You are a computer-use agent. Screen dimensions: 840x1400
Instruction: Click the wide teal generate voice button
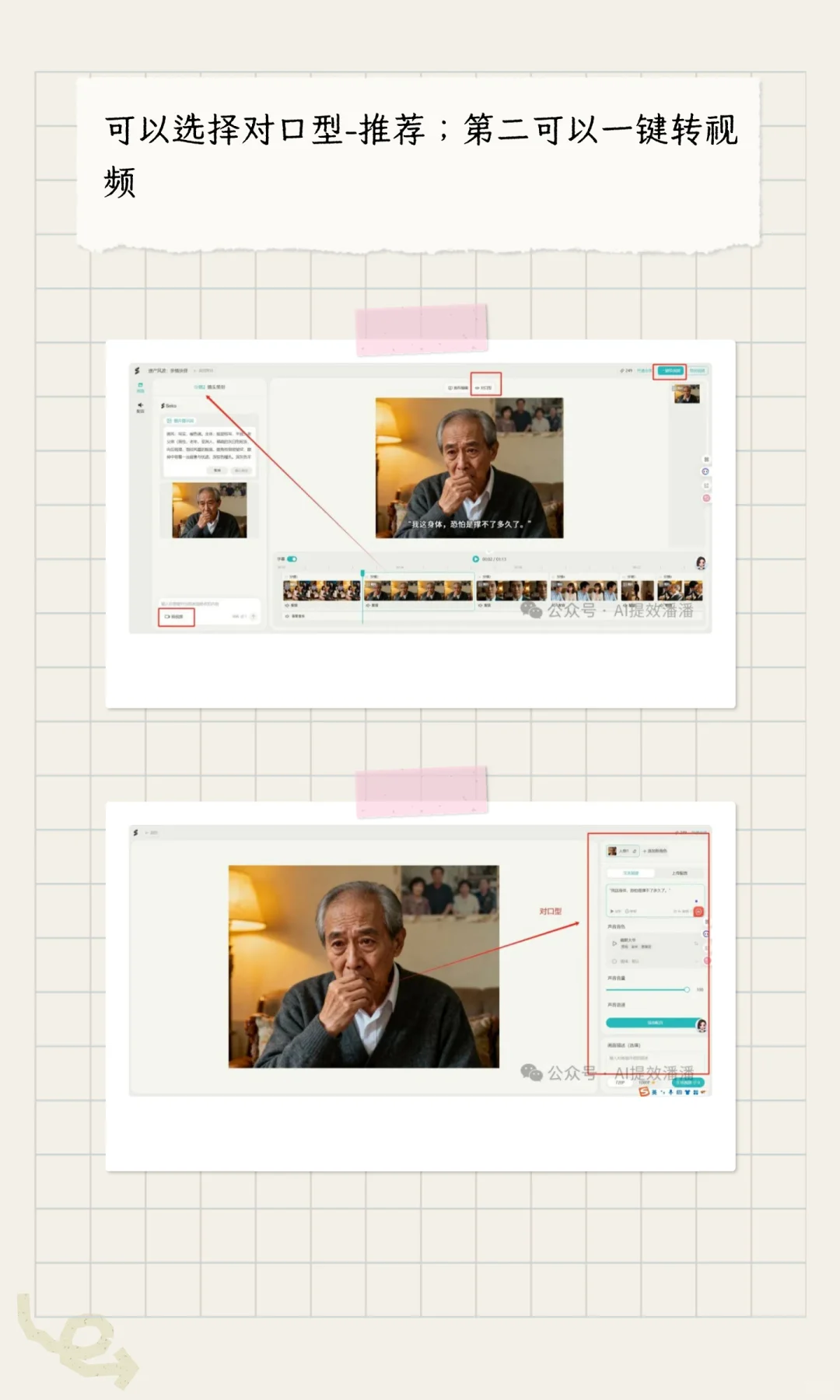[653, 1023]
